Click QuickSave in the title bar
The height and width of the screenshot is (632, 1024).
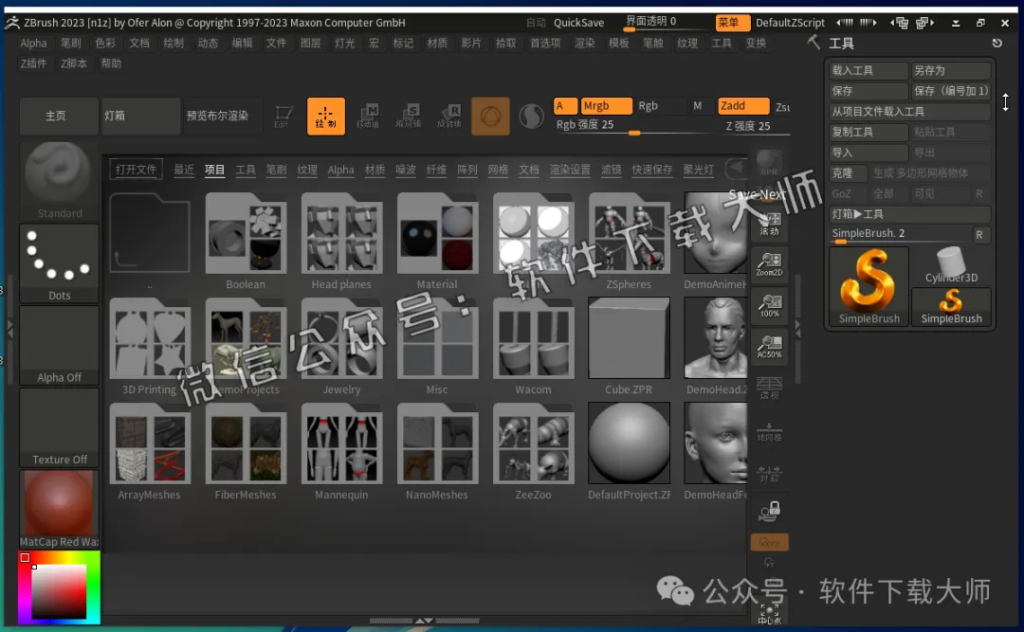[x=579, y=21]
